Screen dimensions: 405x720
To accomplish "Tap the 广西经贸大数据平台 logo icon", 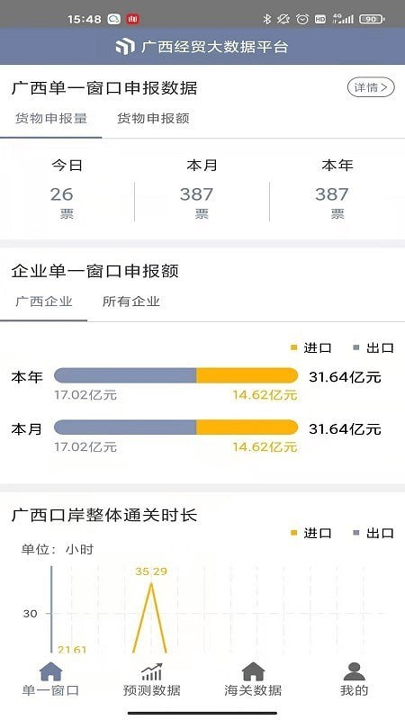I will [125, 46].
